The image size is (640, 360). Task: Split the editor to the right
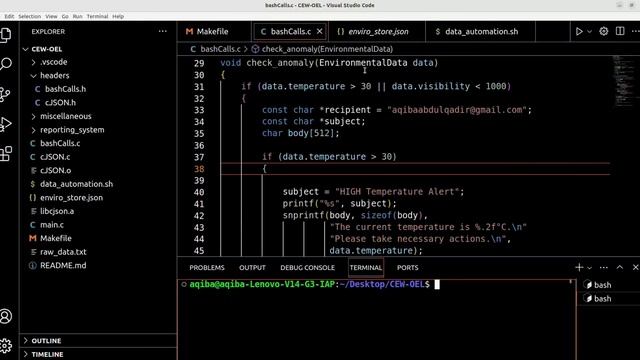click(x=620, y=31)
